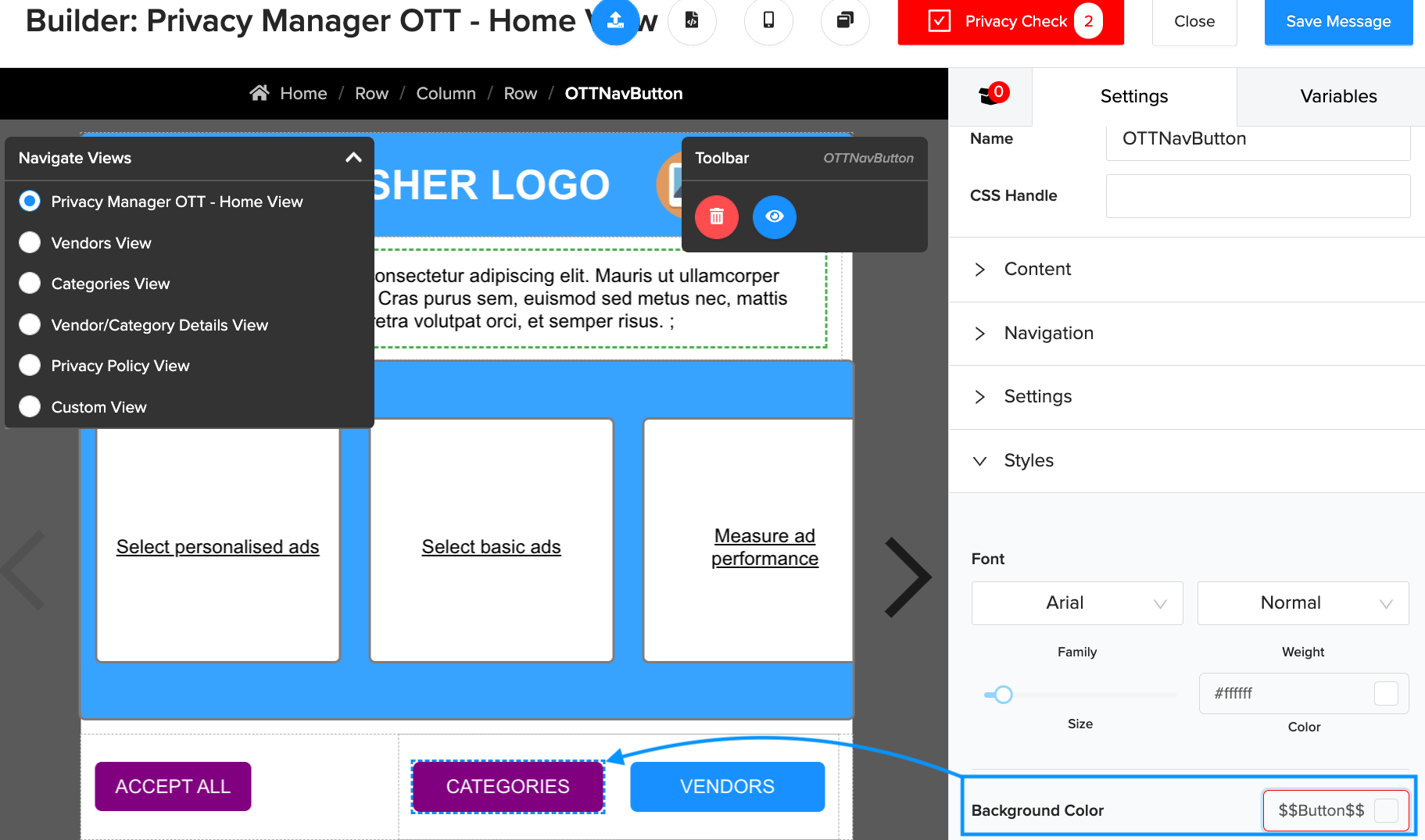
Task: Open the code view icon
Action: 692,22
